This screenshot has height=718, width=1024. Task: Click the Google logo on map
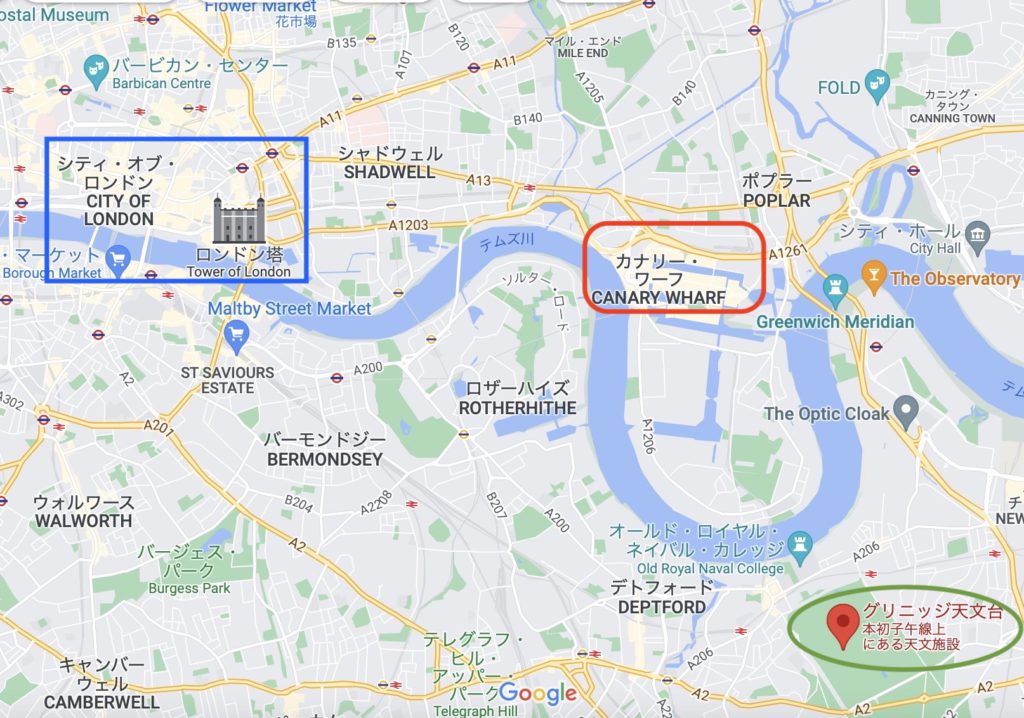point(538,693)
